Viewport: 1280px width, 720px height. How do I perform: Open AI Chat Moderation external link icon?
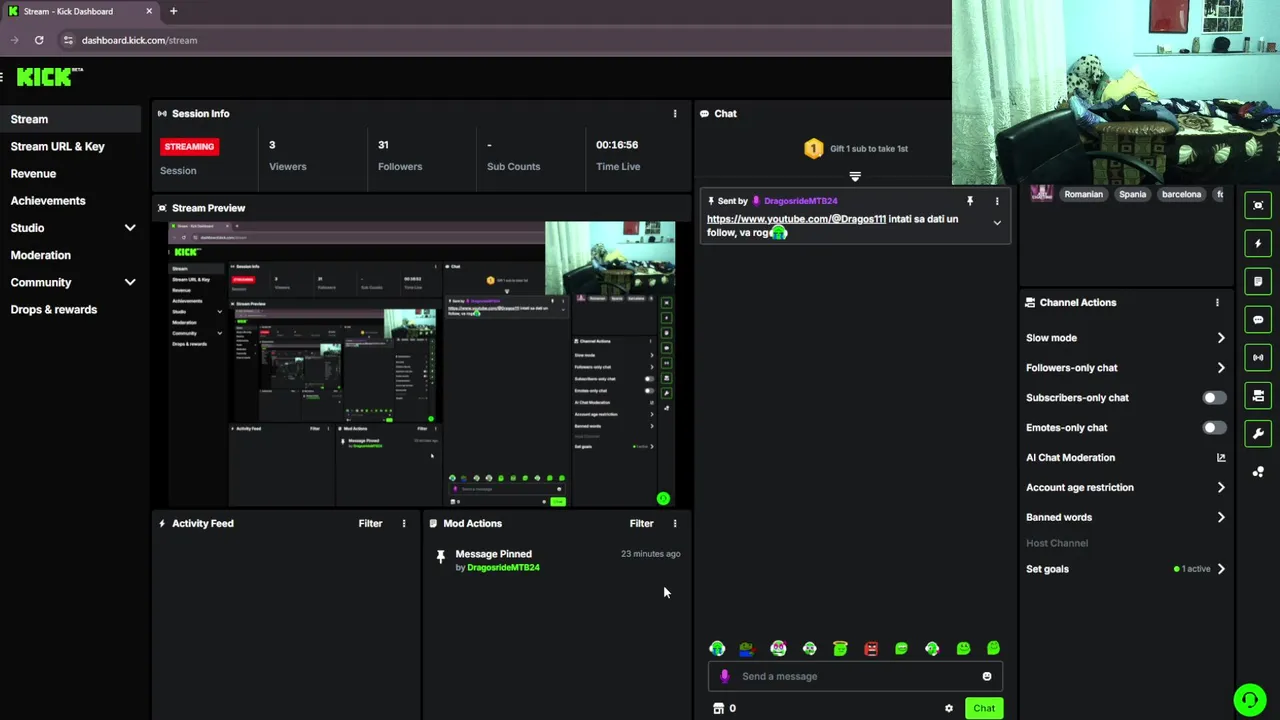[1221, 457]
